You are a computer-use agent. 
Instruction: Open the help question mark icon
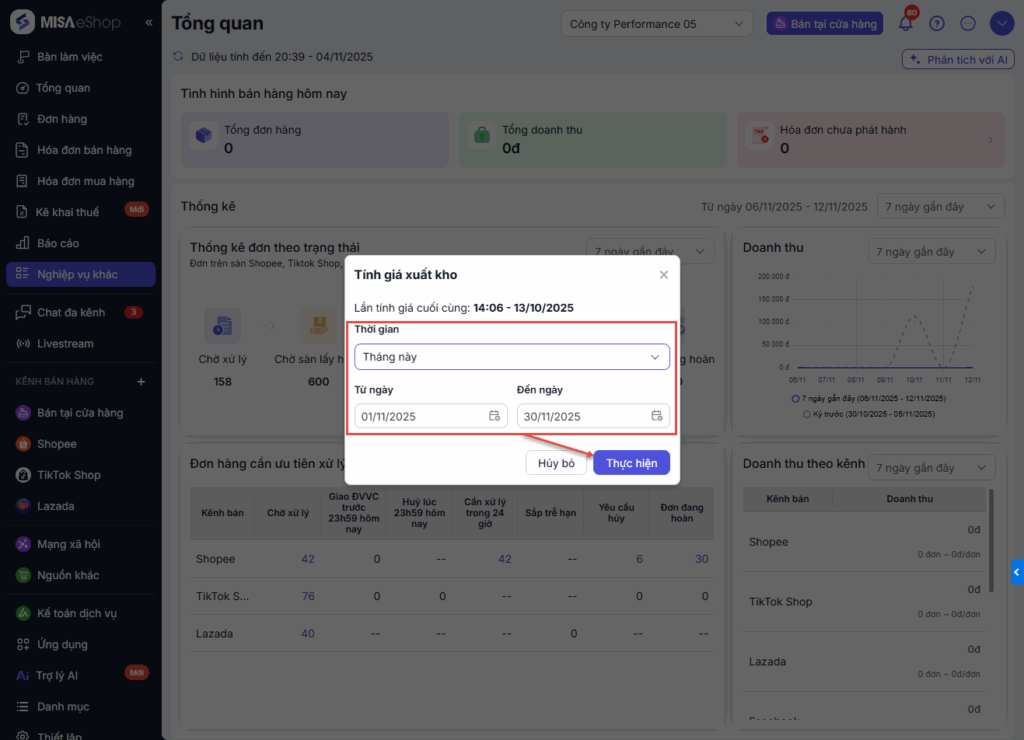pyautogui.click(x=937, y=24)
